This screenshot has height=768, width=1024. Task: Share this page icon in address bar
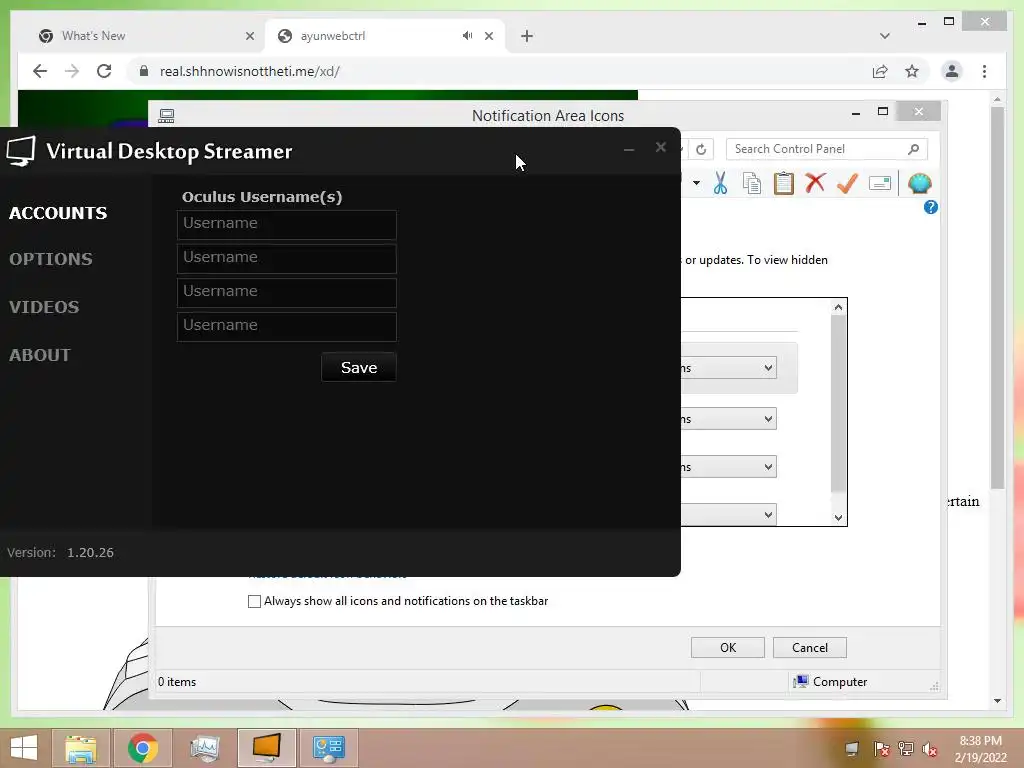880,71
